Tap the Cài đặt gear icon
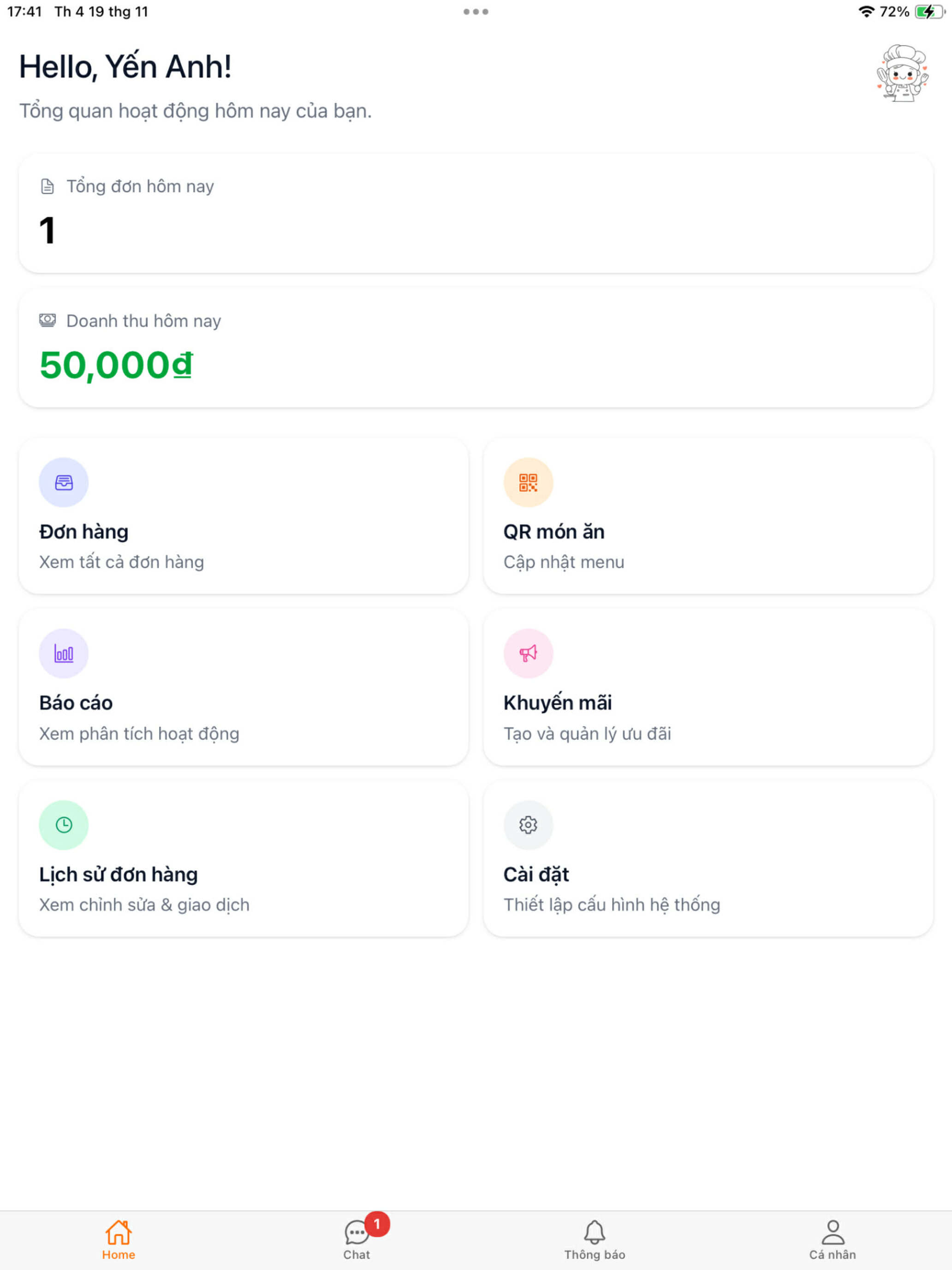Viewport: 952px width, 1270px height. pos(528,825)
